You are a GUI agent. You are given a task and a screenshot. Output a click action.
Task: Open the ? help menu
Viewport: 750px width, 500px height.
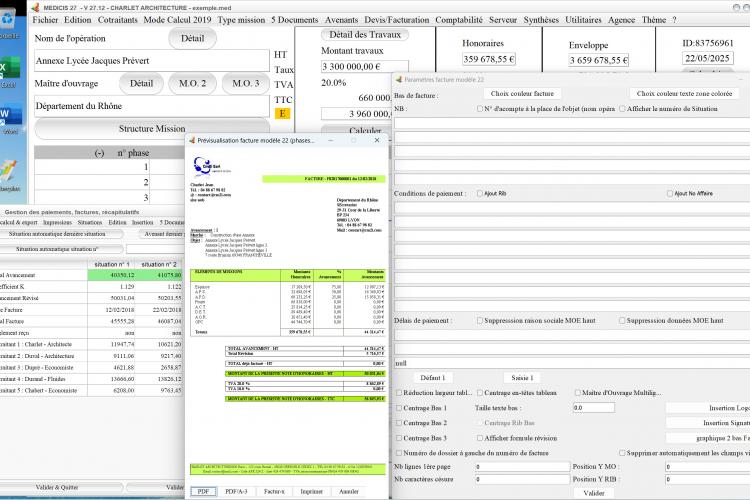coord(674,20)
